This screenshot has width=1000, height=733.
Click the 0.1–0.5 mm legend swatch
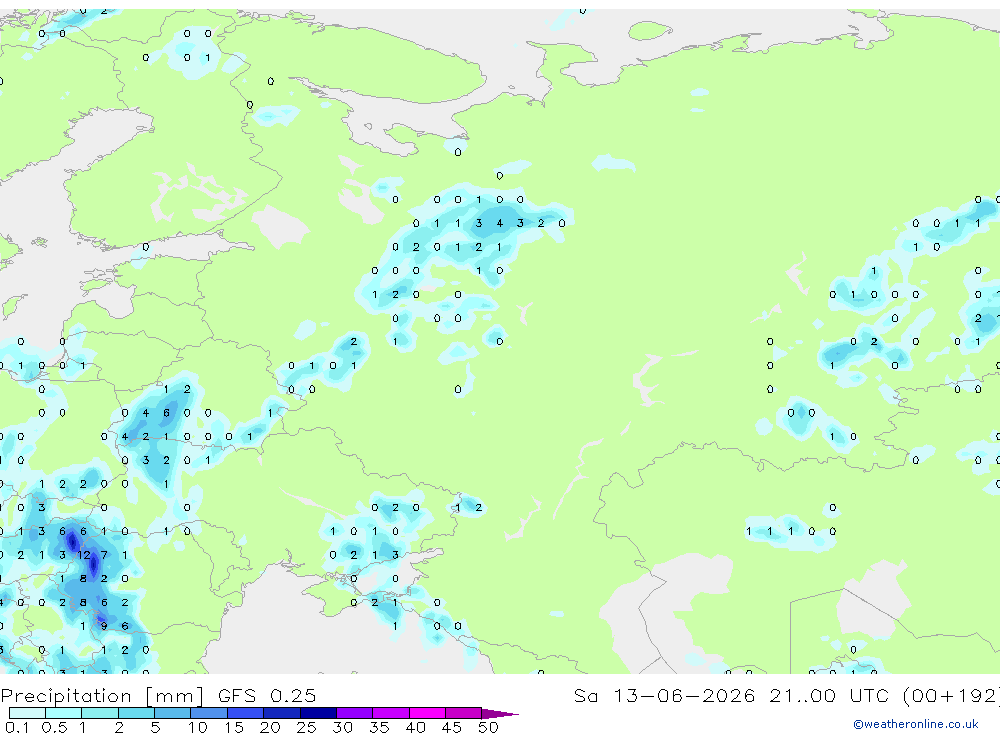[27, 713]
